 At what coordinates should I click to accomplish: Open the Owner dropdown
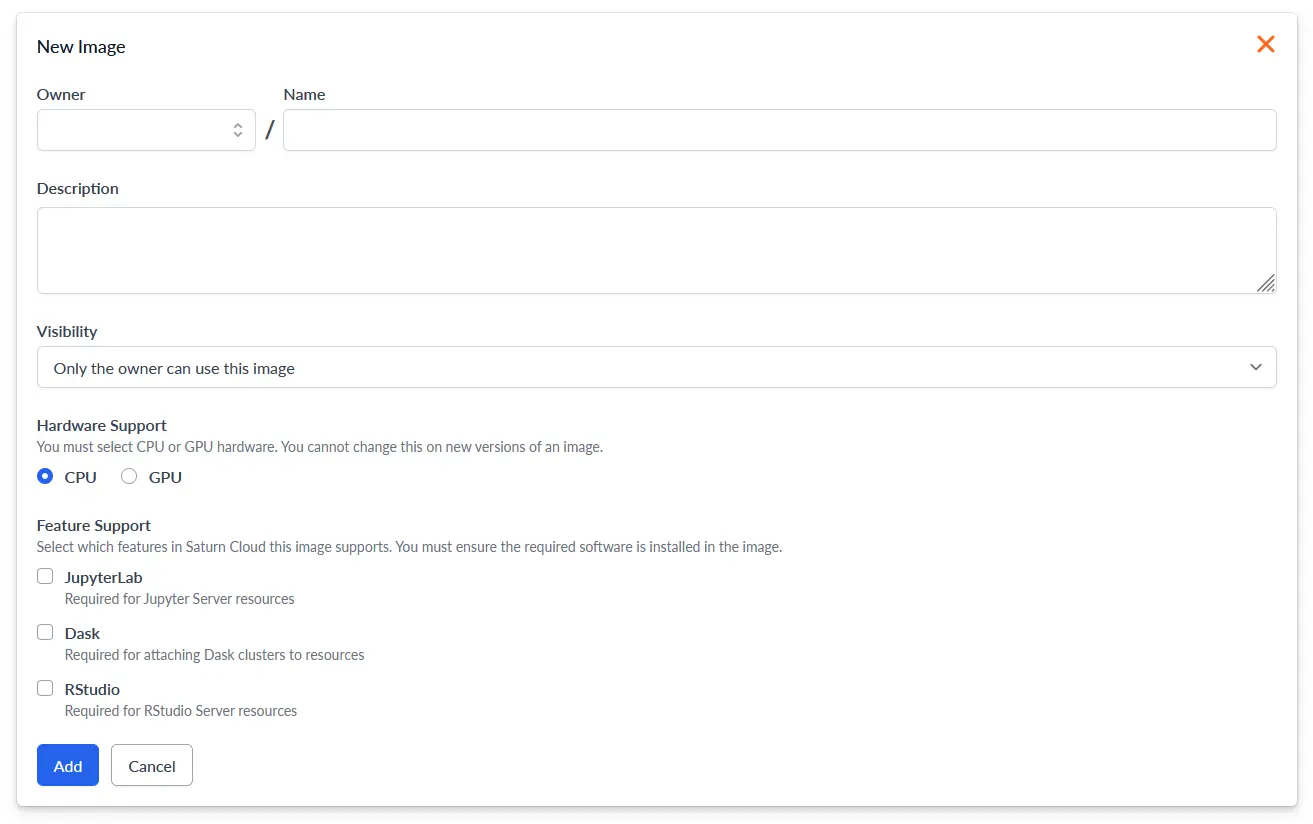146,129
